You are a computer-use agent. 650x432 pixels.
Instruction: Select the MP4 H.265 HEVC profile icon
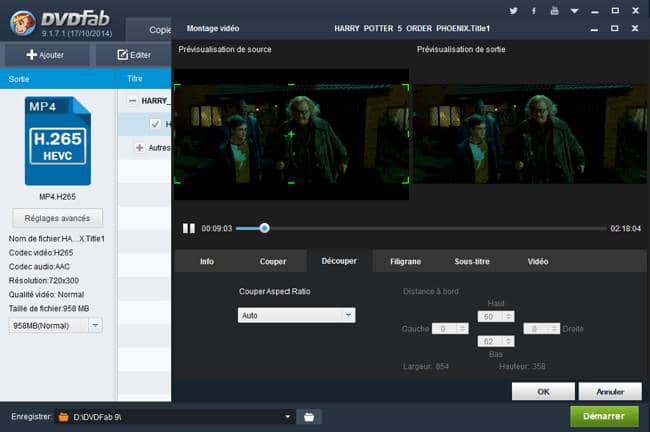point(58,141)
